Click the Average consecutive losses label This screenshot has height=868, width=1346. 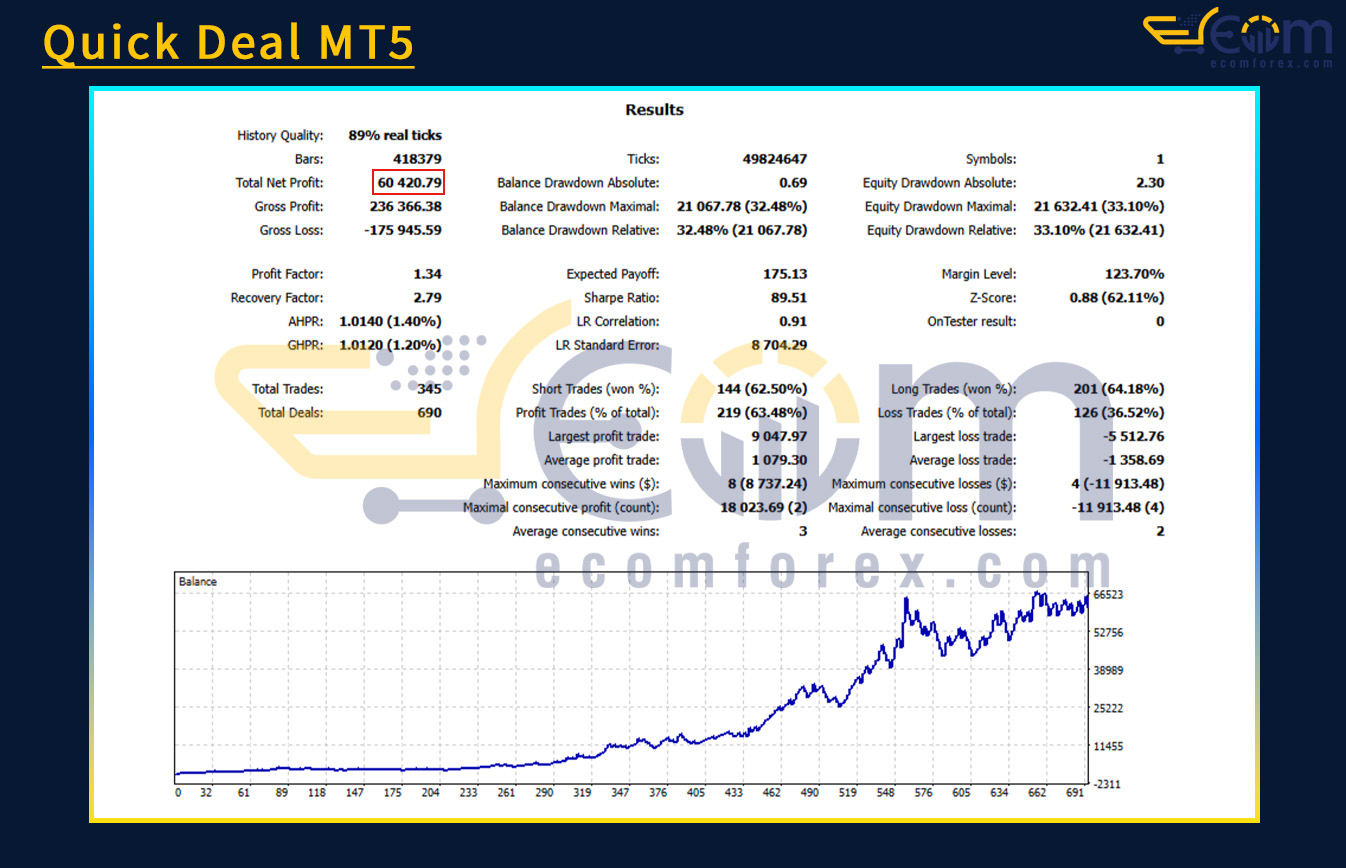pos(939,532)
